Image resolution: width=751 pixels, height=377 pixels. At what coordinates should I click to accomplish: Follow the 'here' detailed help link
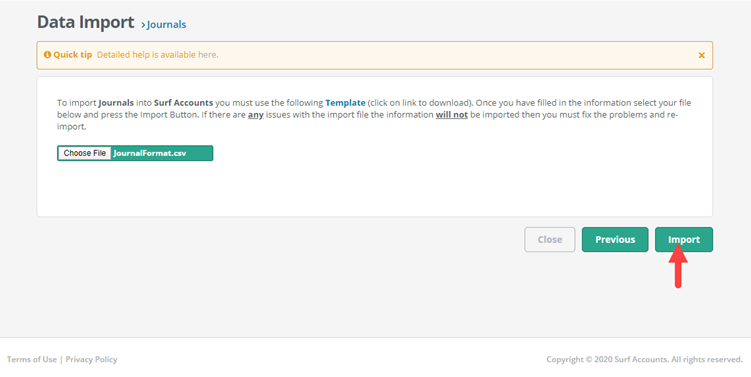tap(207, 55)
